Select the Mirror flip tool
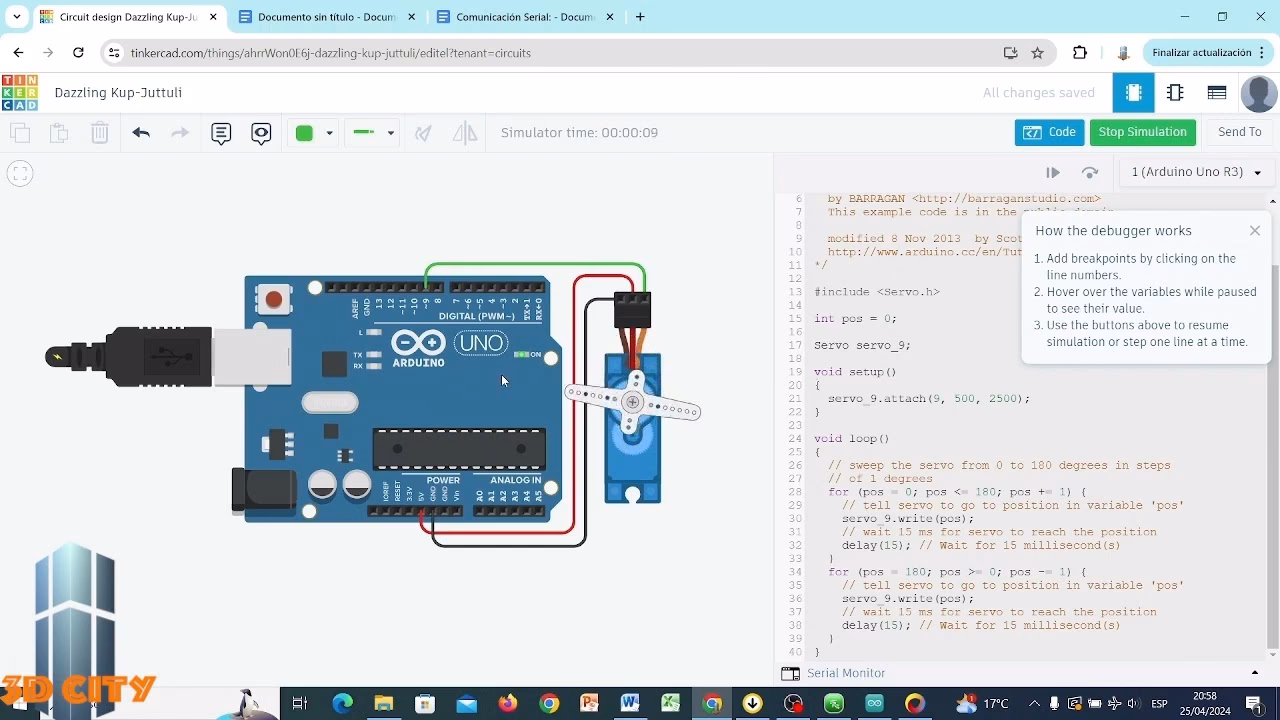This screenshot has height=720, width=1280. (x=464, y=132)
